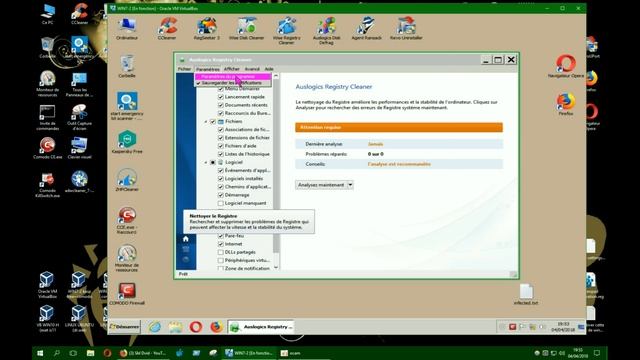The width and height of the screenshot is (640, 360).
Task: Open Corbeille icon inside the VM
Action: [127, 66]
